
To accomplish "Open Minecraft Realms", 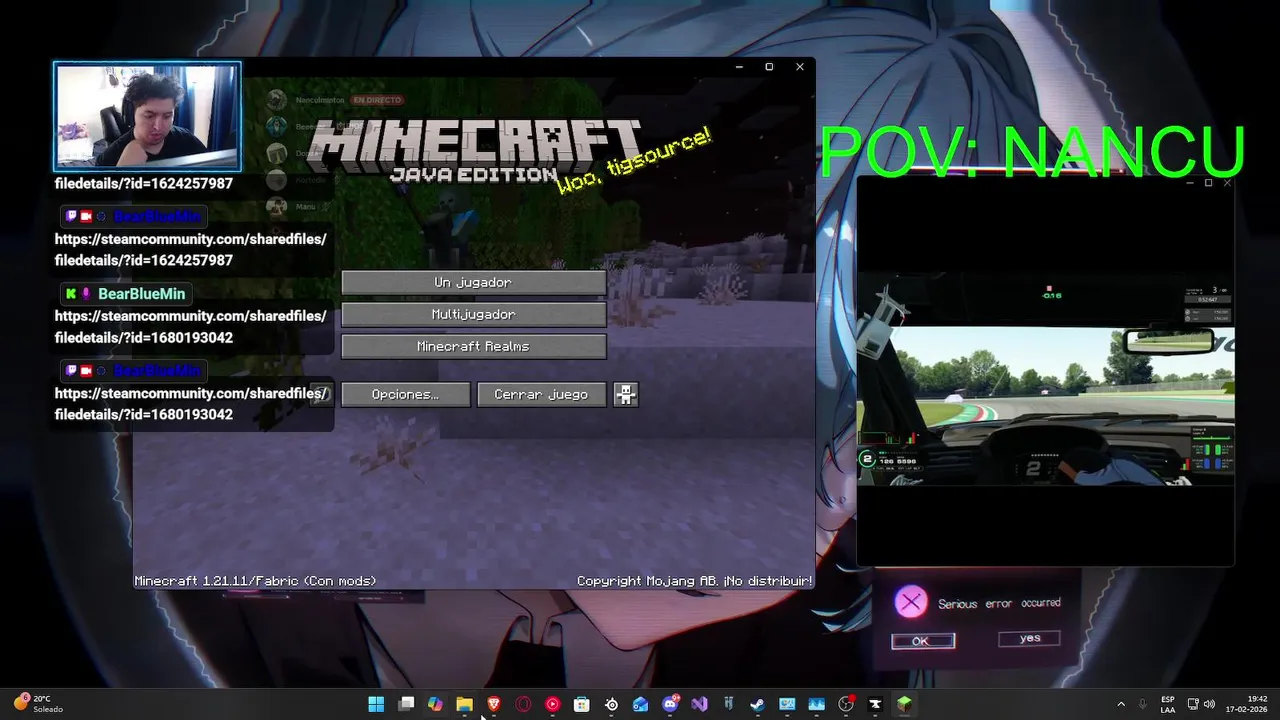I will [473, 346].
